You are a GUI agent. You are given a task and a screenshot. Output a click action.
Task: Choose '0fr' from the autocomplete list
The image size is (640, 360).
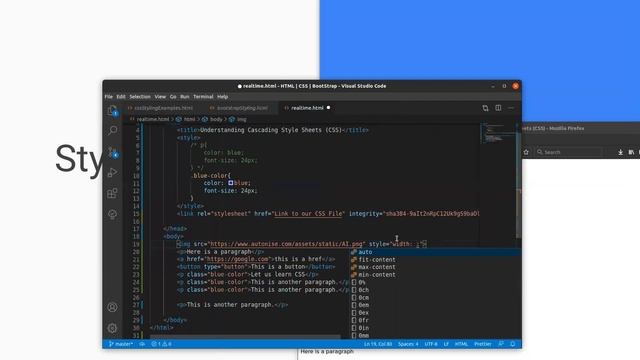tap(435, 320)
